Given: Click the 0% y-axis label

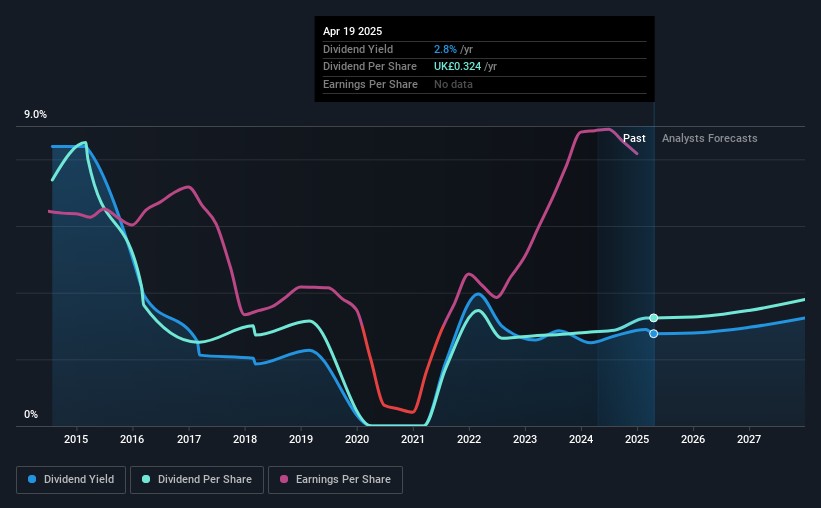Looking at the screenshot, I should pos(31,415).
